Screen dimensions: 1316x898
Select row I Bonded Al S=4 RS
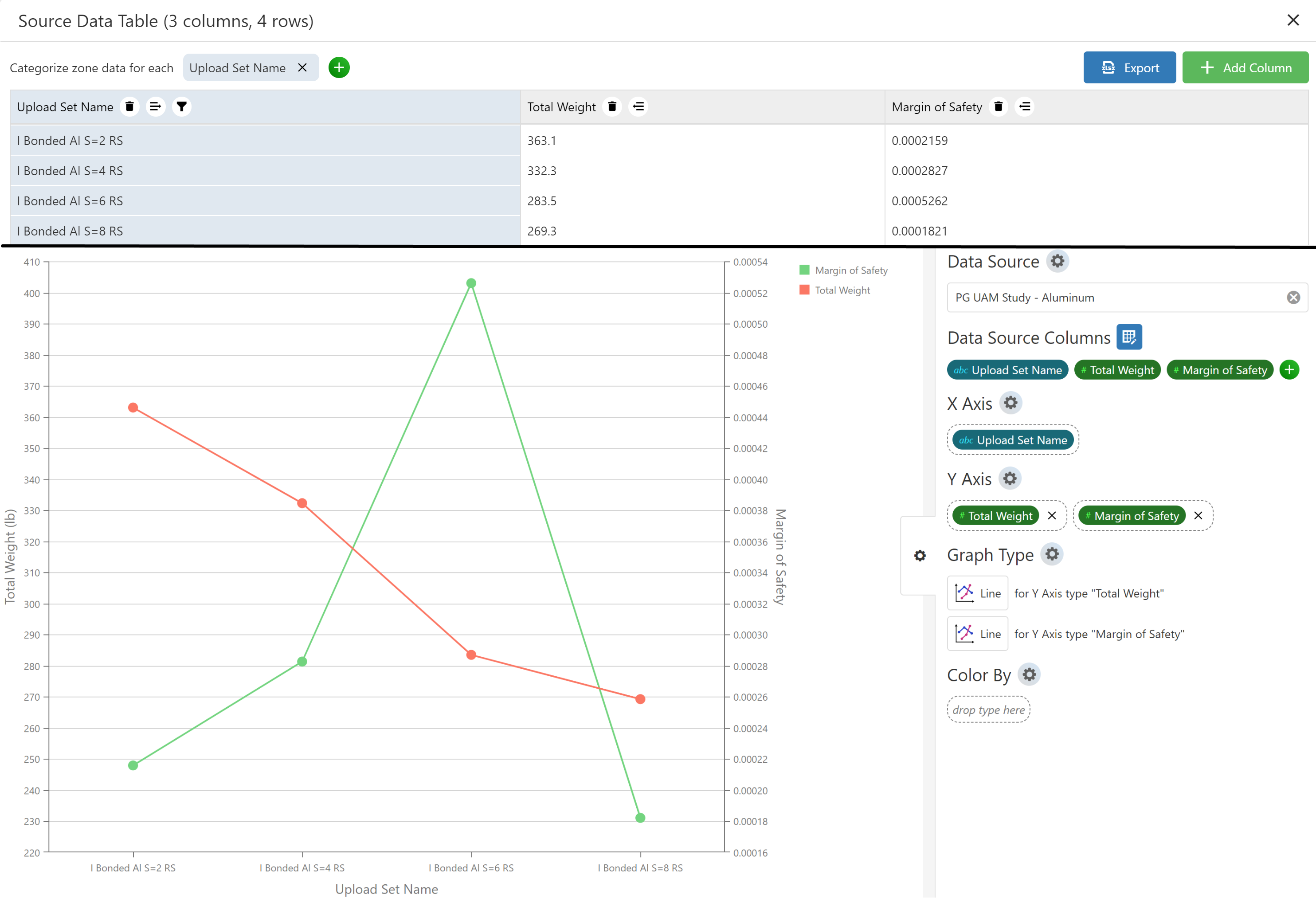[265, 170]
